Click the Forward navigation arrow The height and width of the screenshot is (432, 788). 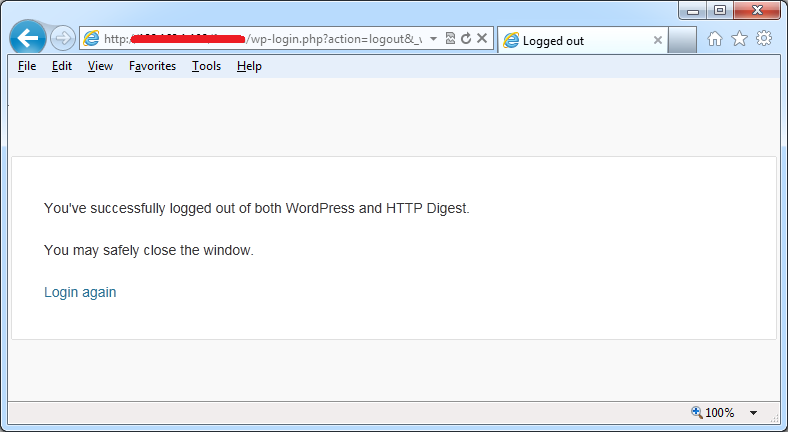[63, 38]
